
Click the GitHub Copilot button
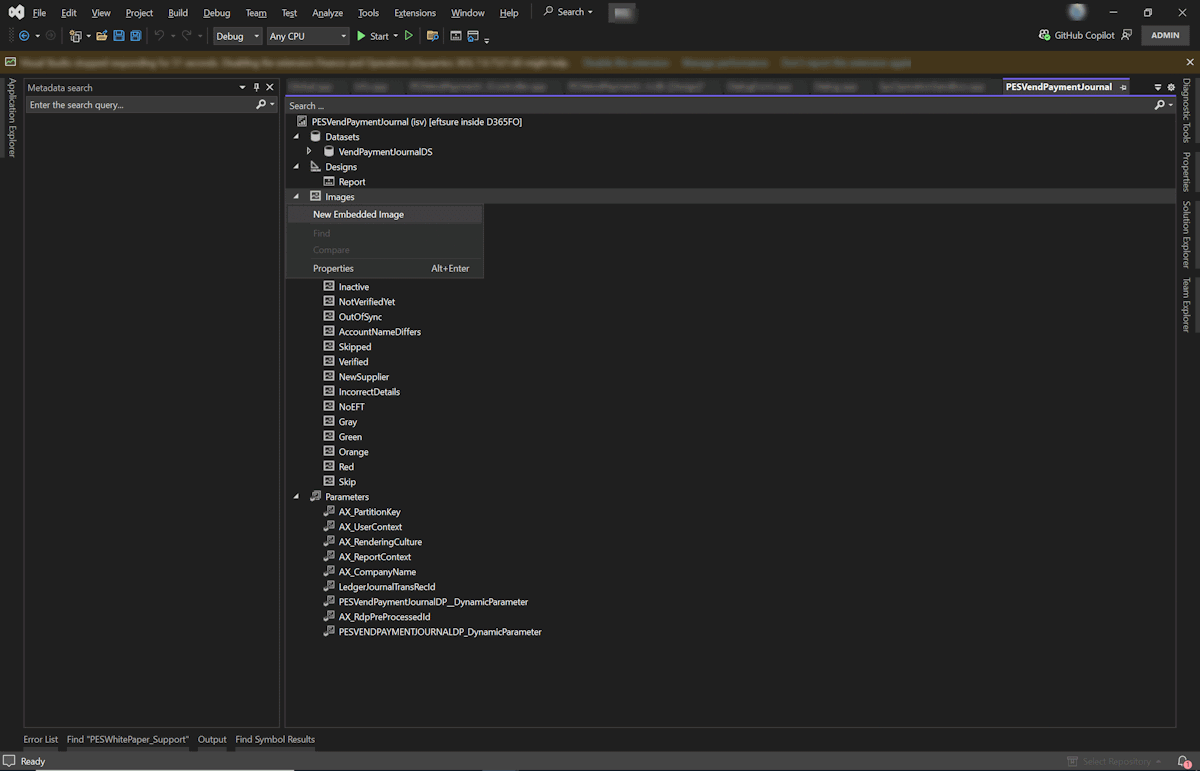point(1076,35)
